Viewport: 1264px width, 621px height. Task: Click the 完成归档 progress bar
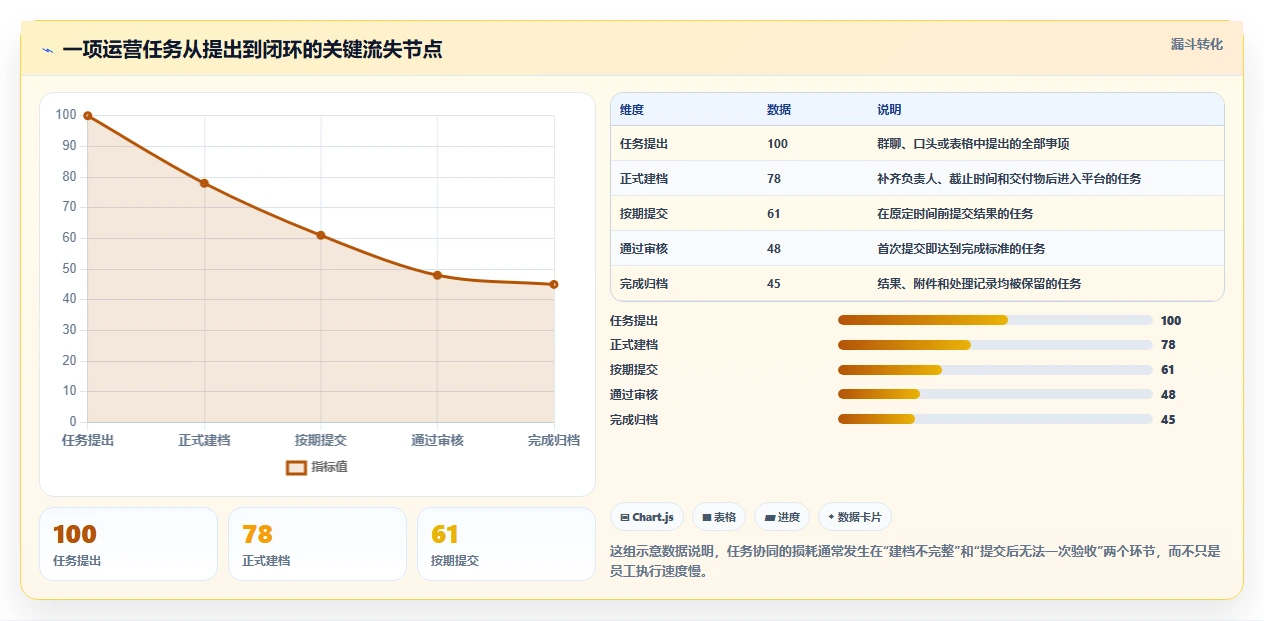[995, 420]
